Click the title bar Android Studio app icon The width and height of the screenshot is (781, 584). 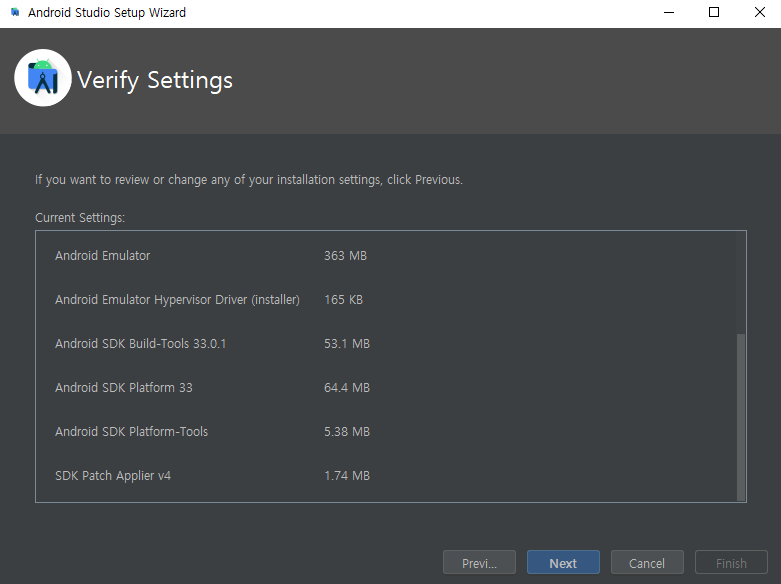(15, 12)
